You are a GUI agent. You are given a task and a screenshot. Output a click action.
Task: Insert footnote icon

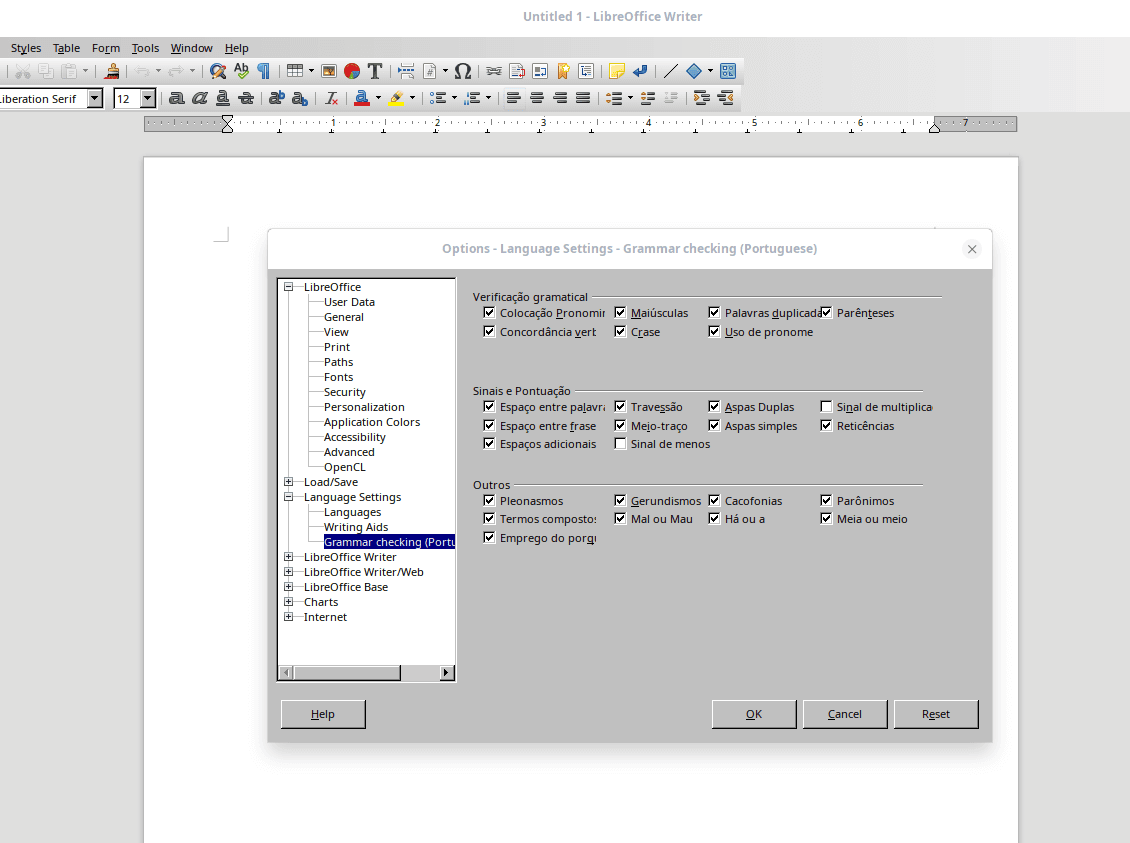tap(517, 71)
